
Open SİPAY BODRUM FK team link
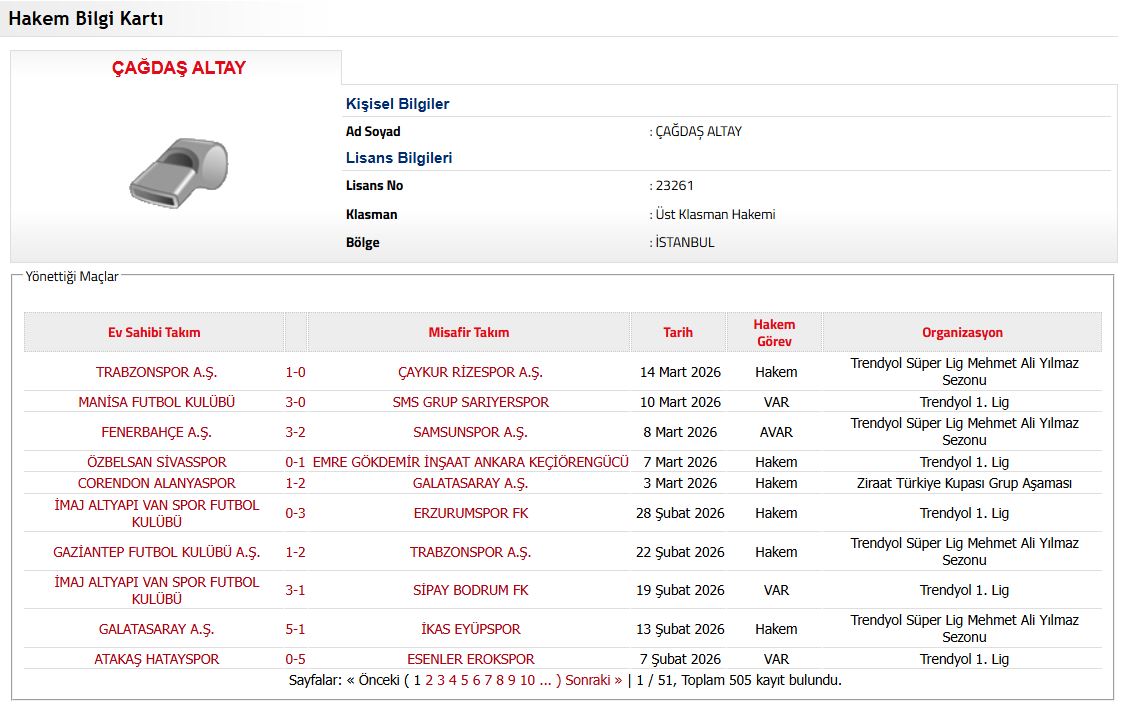[x=470, y=590]
